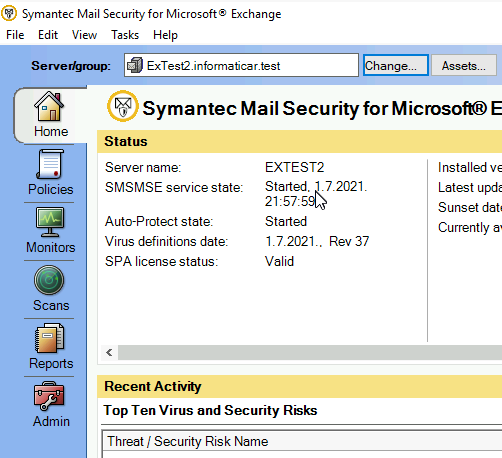The height and width of the screenshot is (458, 502).
Task: Open the Policies scroll icon
Action: (50, 164)
